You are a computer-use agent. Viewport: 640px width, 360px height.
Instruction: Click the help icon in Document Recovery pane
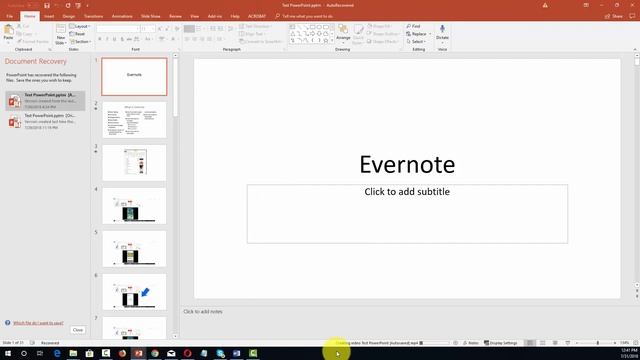(8, 323)
